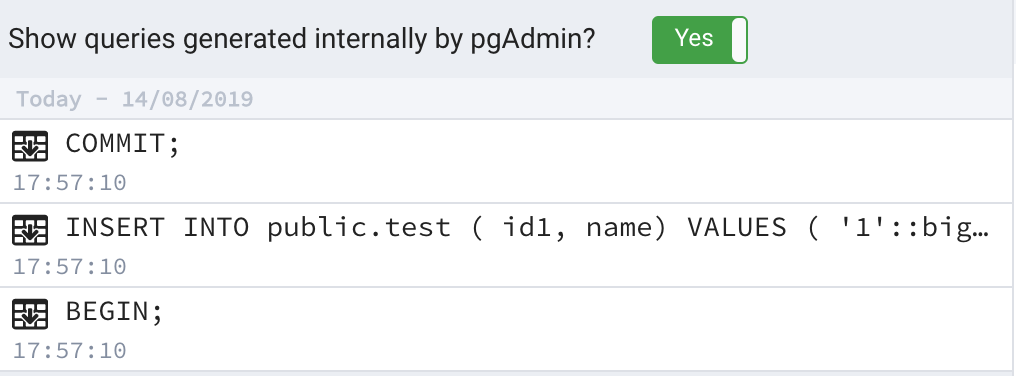Click the internal-query icon beside BEGIN
The height and width of the screenshot is (376, 1016).
coord(30,314)
